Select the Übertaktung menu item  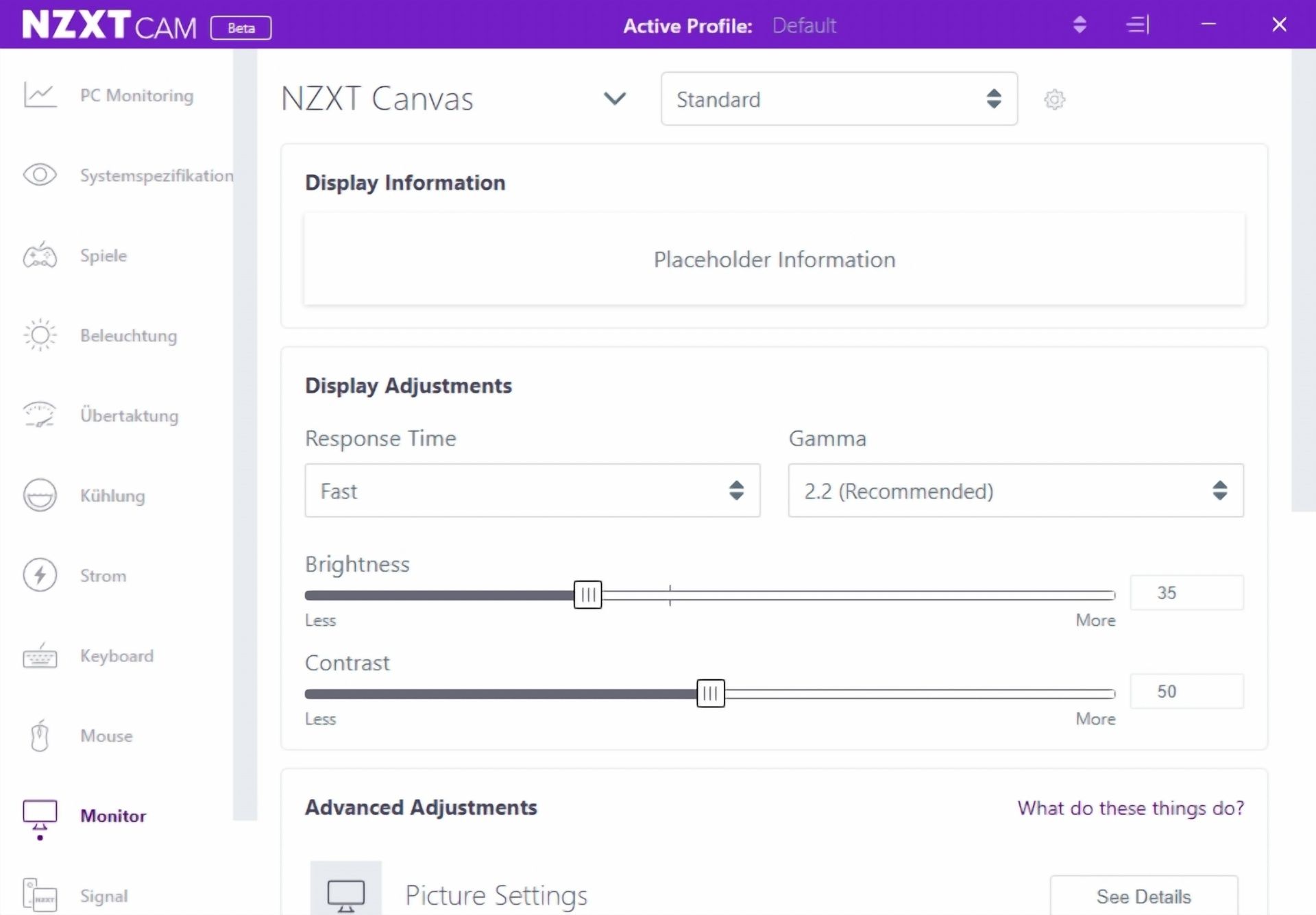pyautogui.click(x=130, y=415)
